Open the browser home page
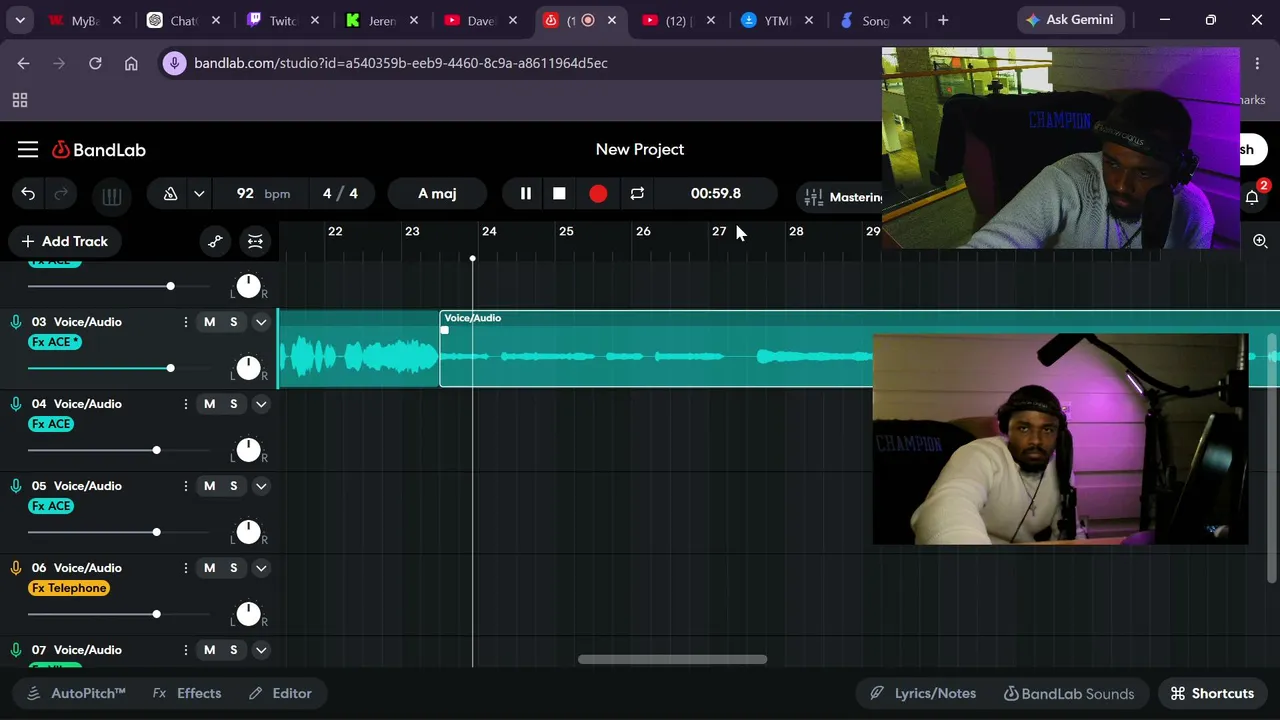Image resolution: width=1280 pixels, height=720 pixels. pos(131,63)
